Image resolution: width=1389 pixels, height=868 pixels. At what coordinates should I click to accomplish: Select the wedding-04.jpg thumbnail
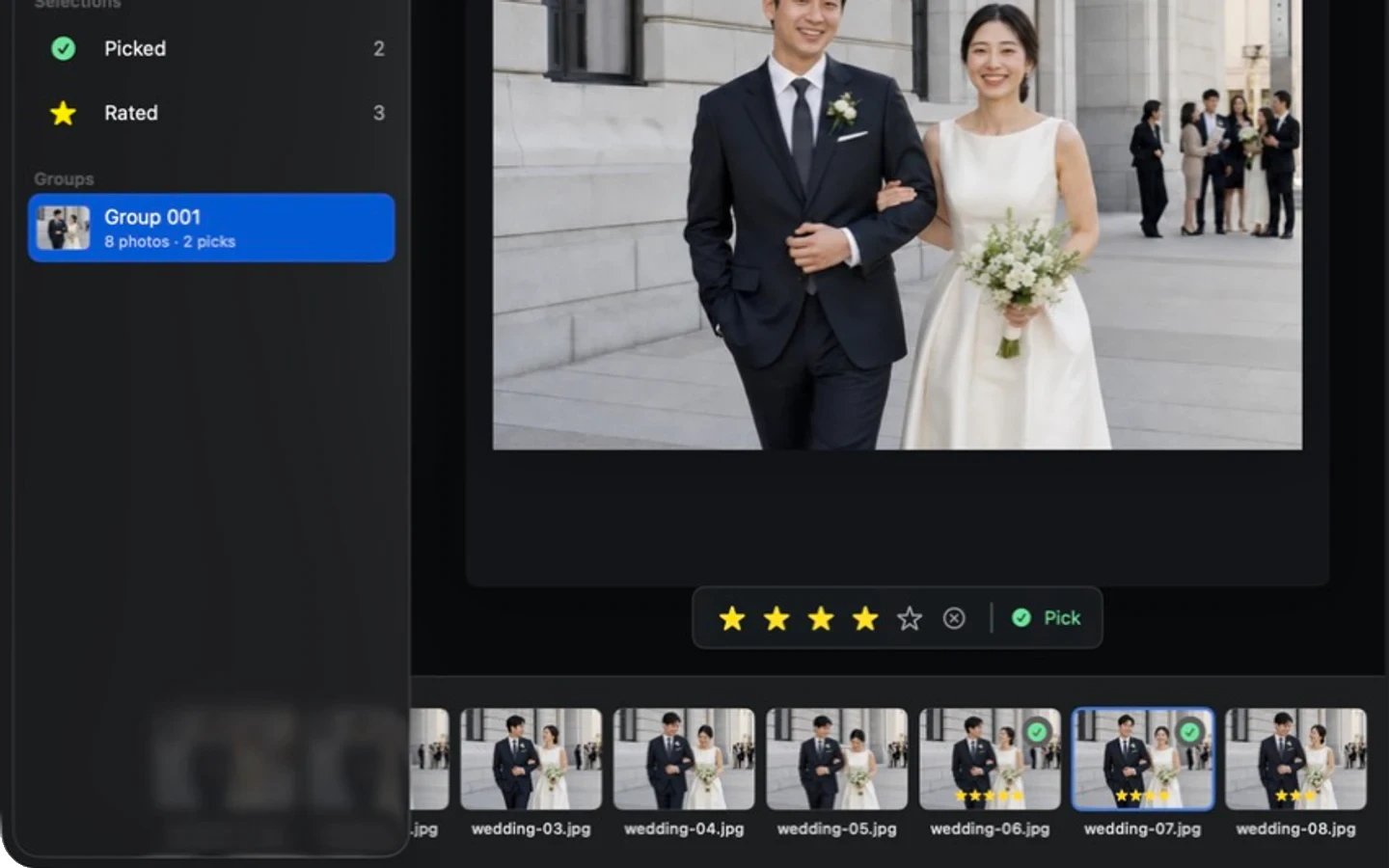pyautogui.click(x=684, y=759)
